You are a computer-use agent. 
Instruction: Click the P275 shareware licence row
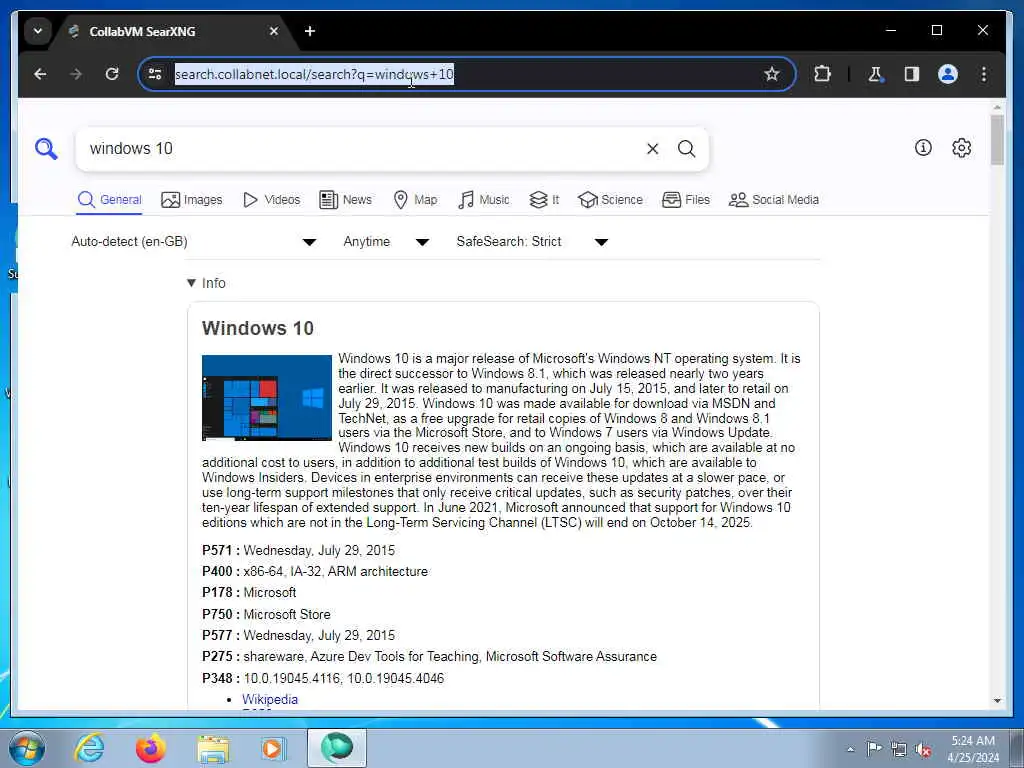tap(430, 657)
